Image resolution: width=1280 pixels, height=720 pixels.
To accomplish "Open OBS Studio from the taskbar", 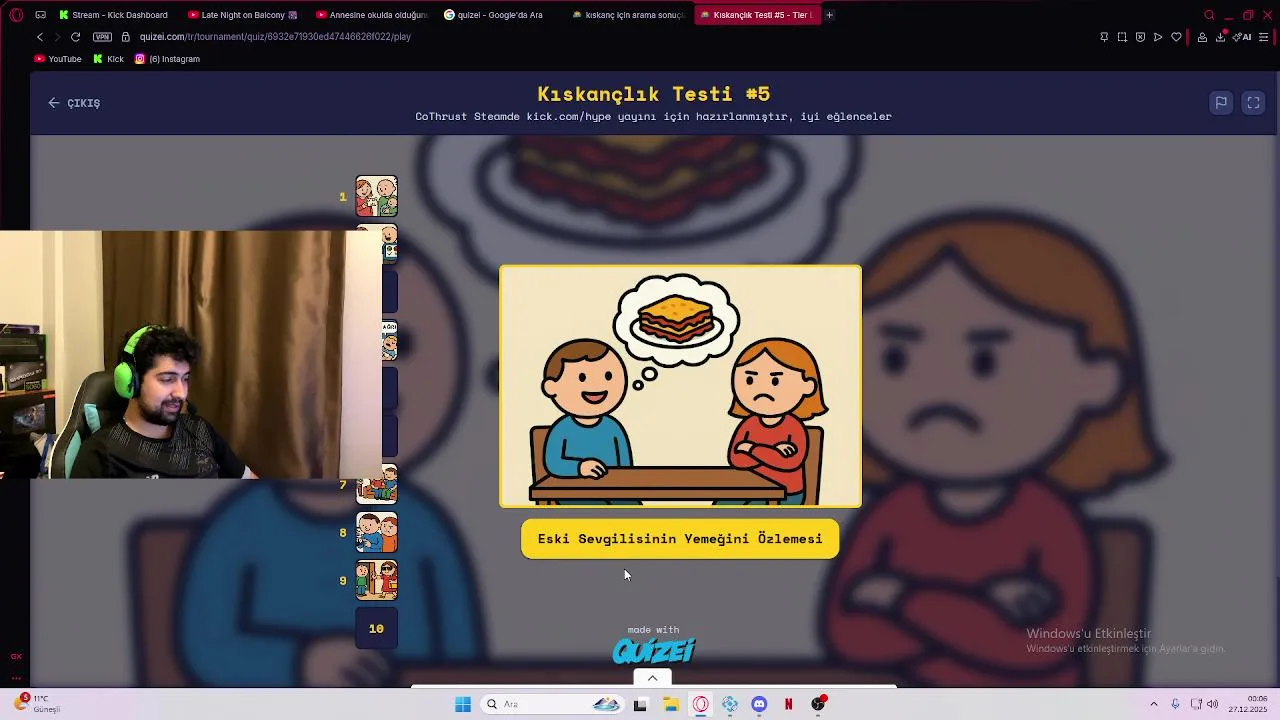I will [818, 705].
